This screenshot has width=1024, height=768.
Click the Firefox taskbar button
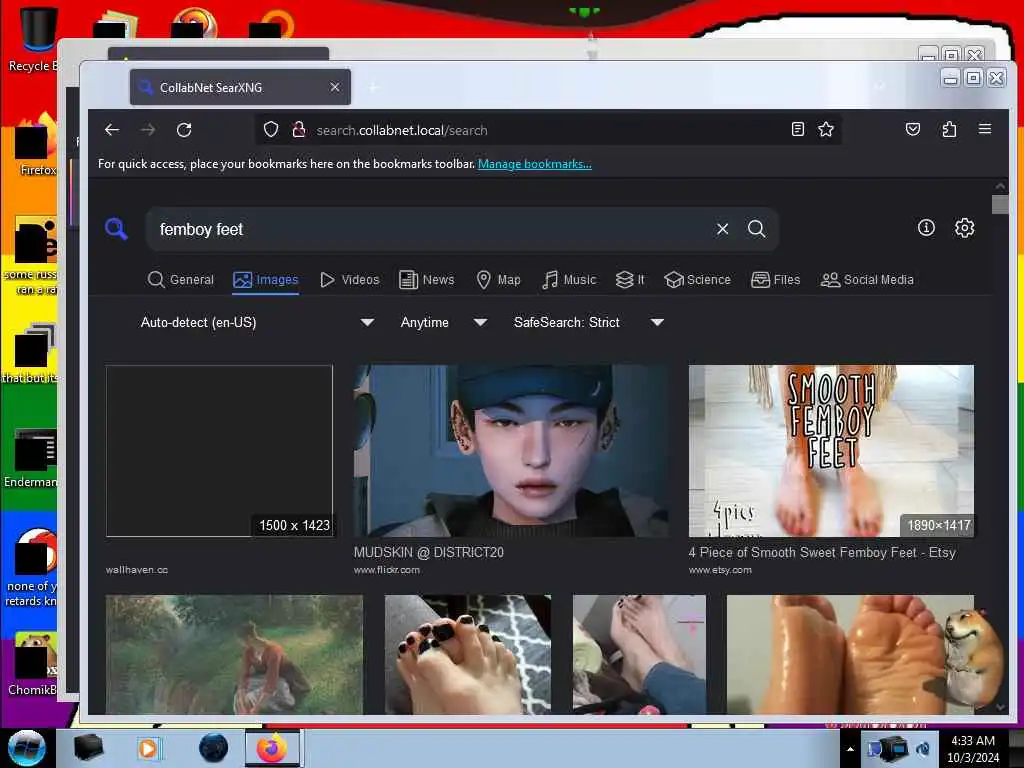(272, 748)
